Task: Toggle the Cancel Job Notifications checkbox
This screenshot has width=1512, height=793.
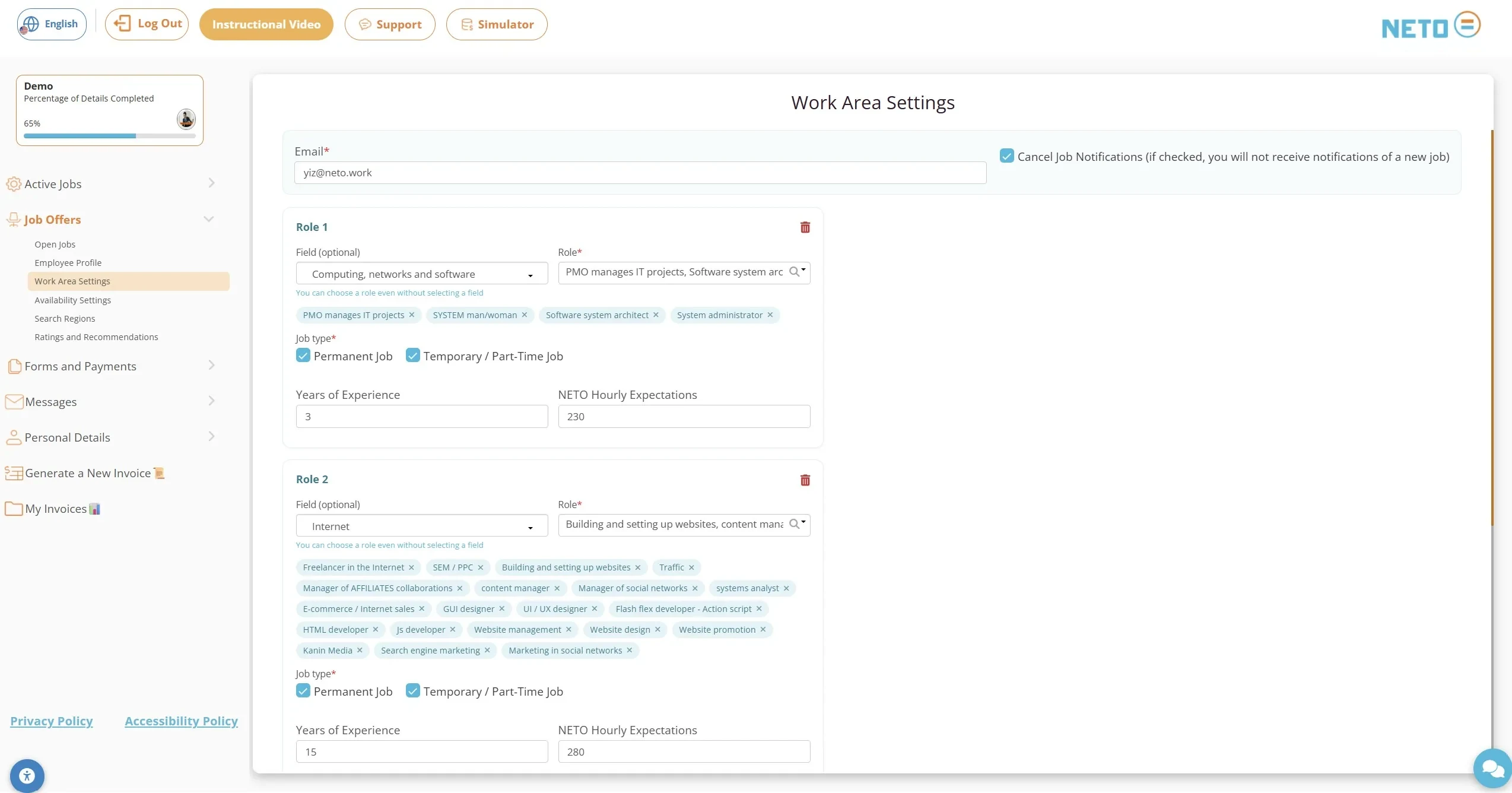Action: (1006, 156)
